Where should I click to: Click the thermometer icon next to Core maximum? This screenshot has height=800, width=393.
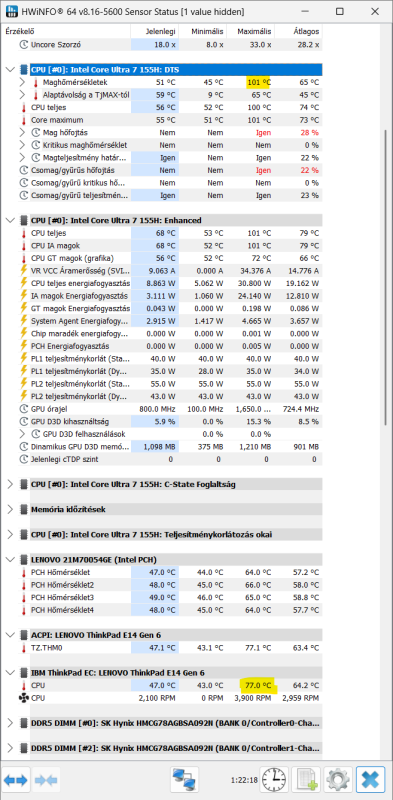pyautogui.click(x=23, y=120)
